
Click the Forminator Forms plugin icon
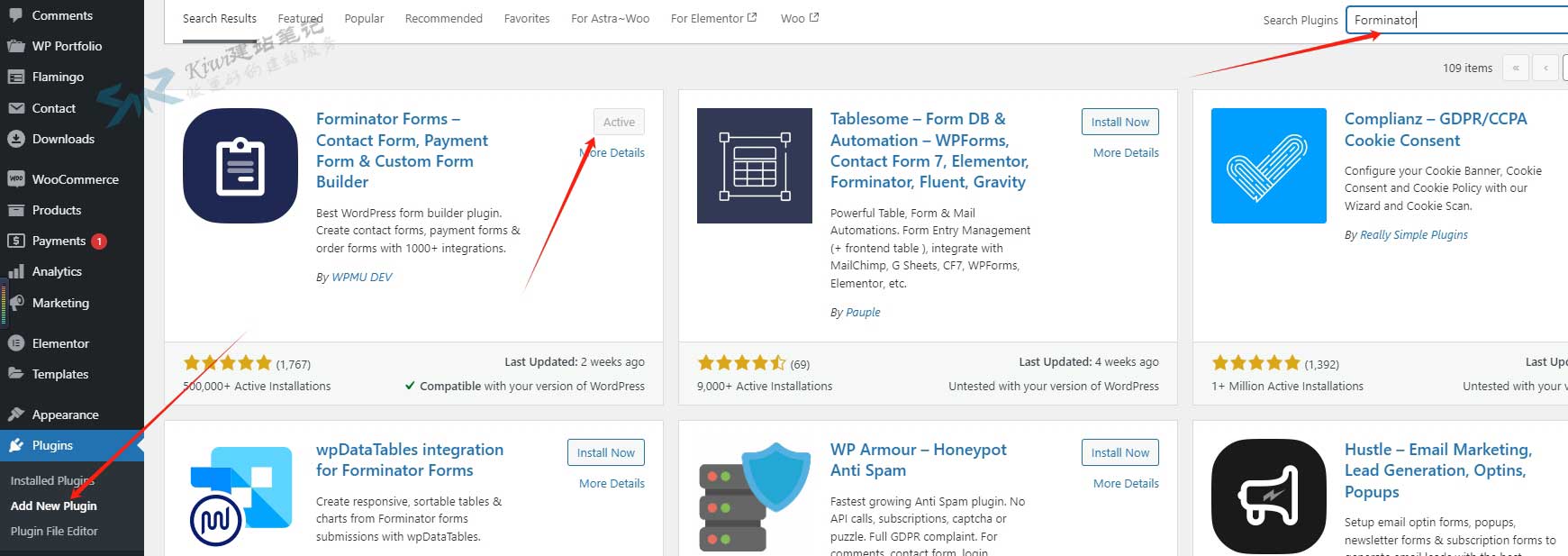click(240, 166)
